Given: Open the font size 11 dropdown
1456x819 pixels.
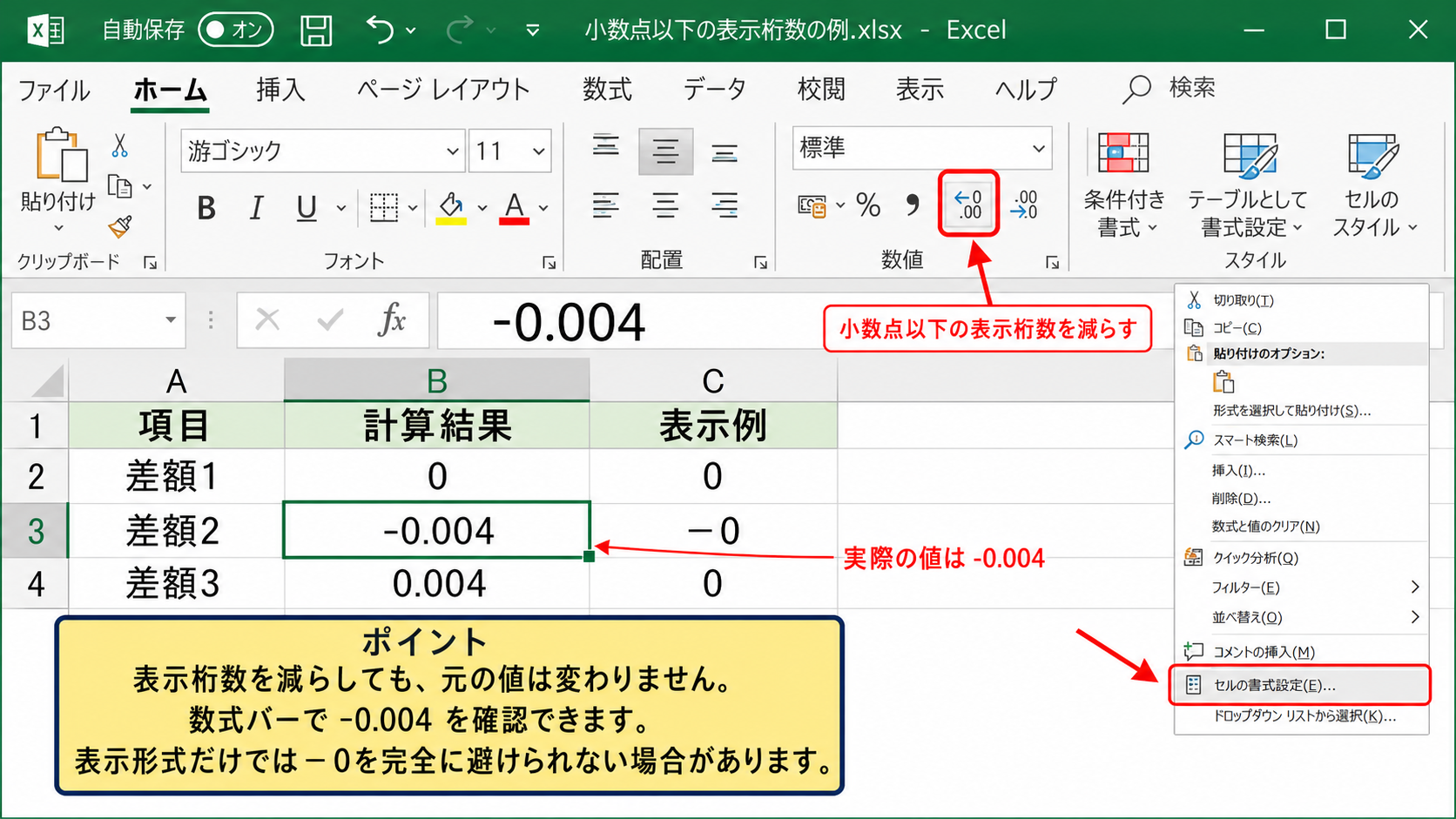Looking at the screenshot, I should coord(539,151).
